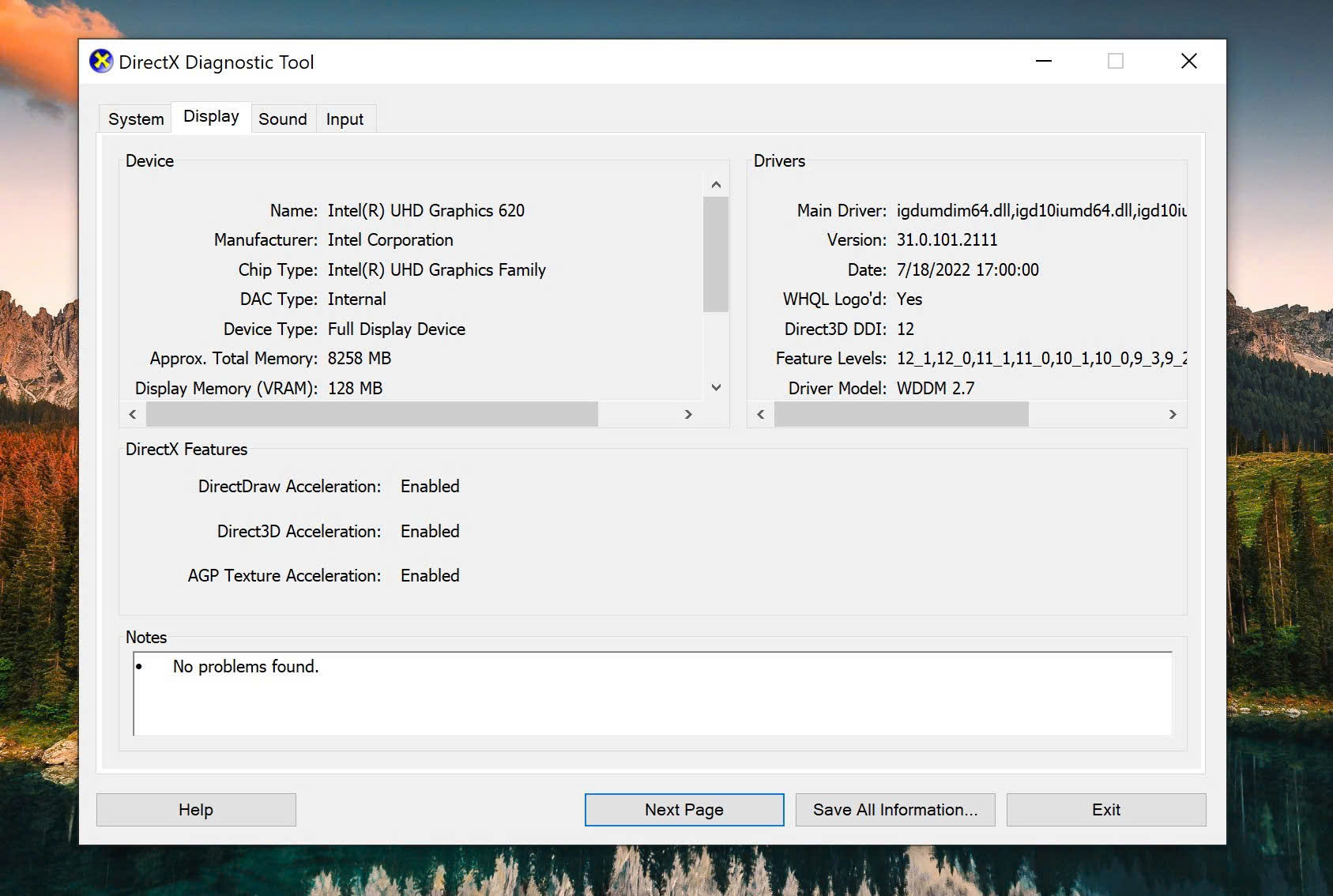
Task: Click Drivers panel right scroll arrow
Action: (x=1173, y=414)
